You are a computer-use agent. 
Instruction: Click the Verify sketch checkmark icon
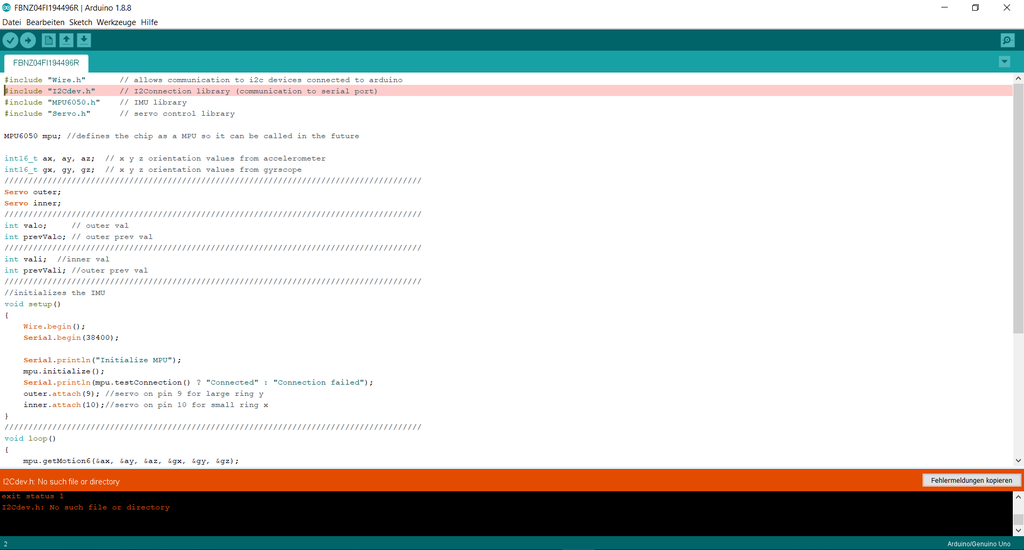pos(10,40)
